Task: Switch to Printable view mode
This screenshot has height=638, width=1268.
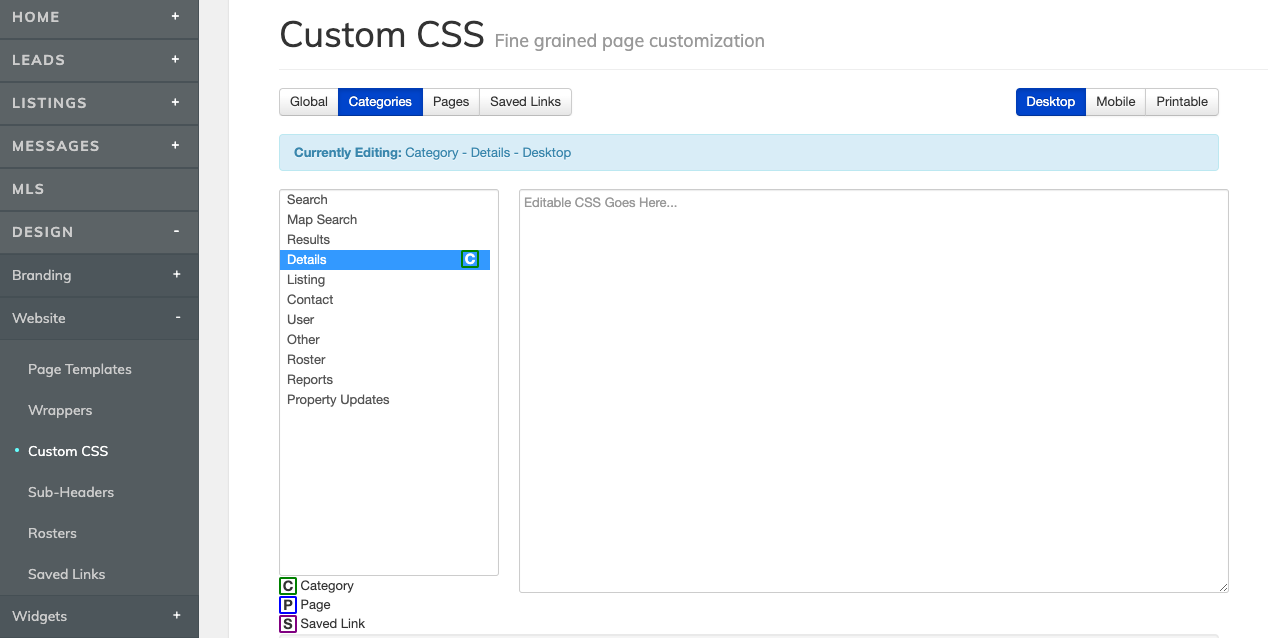Action: (1181, 101)
